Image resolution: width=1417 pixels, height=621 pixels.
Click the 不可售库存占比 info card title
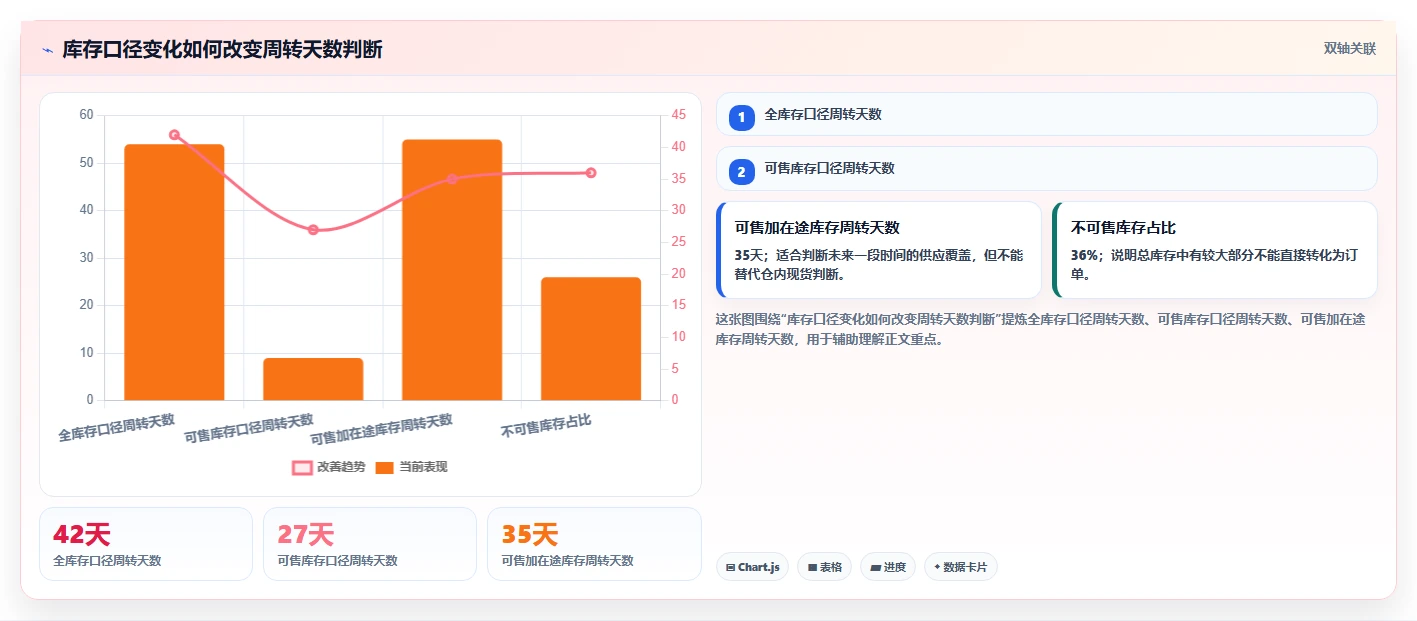click(x=1123, y=228)
